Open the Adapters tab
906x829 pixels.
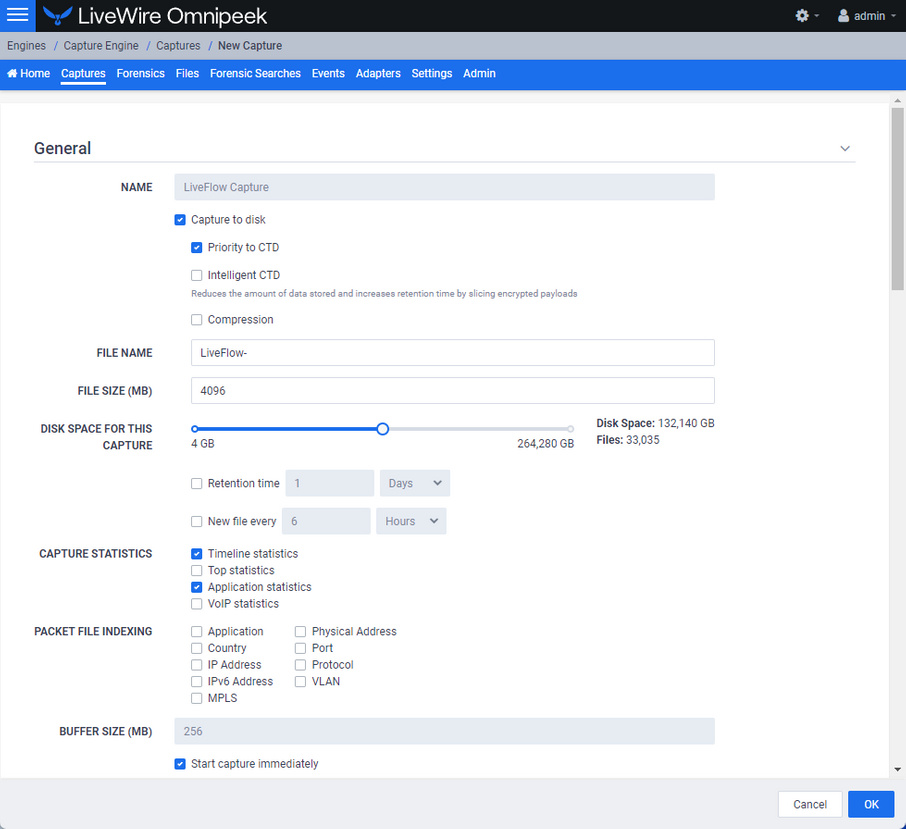pyautogui.click(x=378, y=73)
